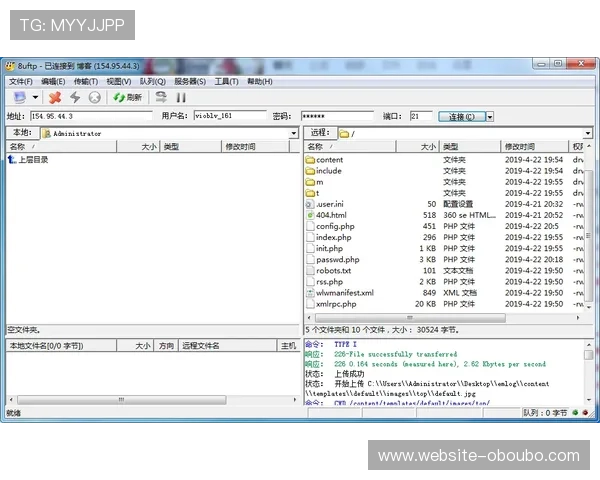Expand the 连接 button dropdown arrow

[490, 116]
